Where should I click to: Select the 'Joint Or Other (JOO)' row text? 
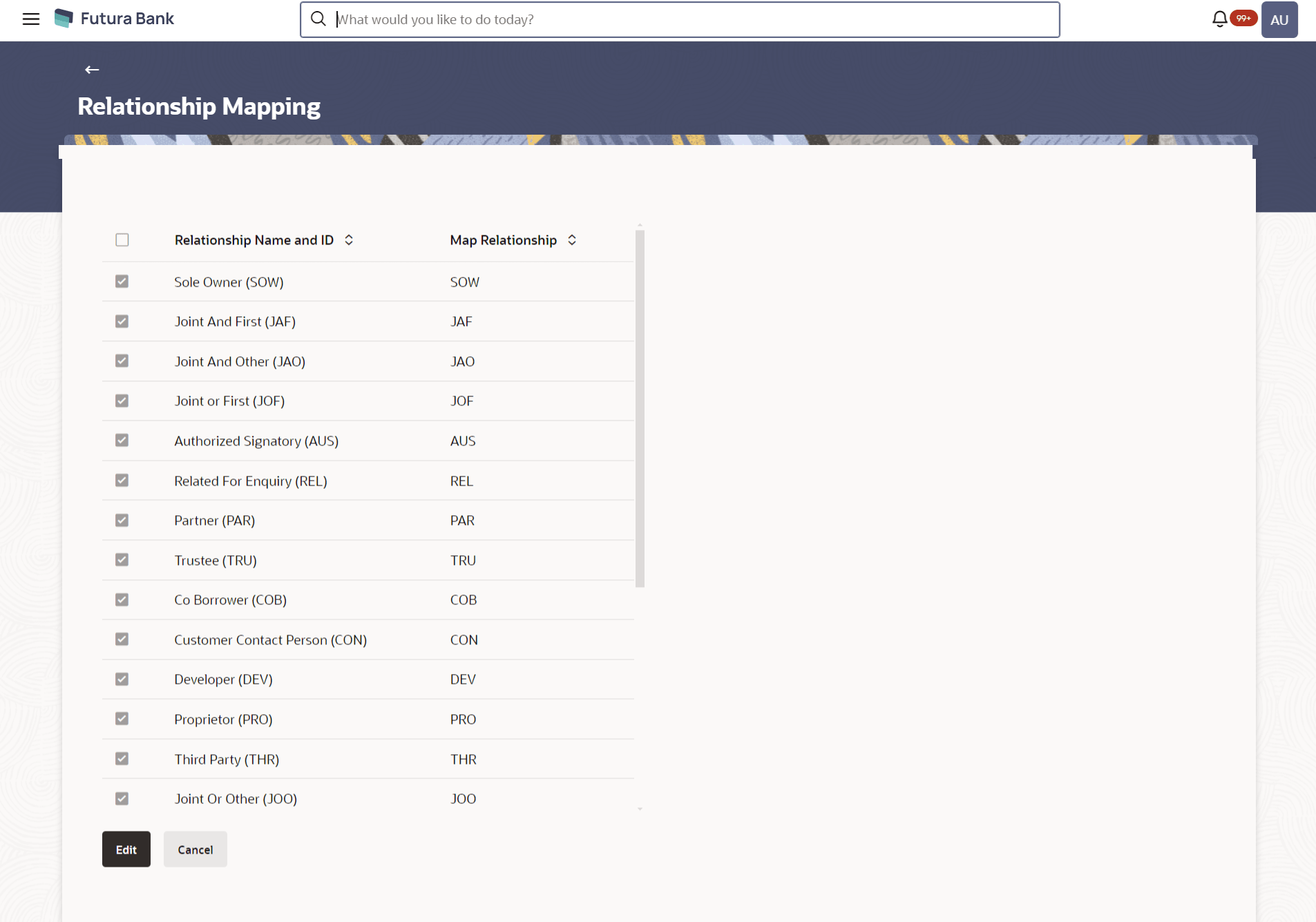coord(236,798)
